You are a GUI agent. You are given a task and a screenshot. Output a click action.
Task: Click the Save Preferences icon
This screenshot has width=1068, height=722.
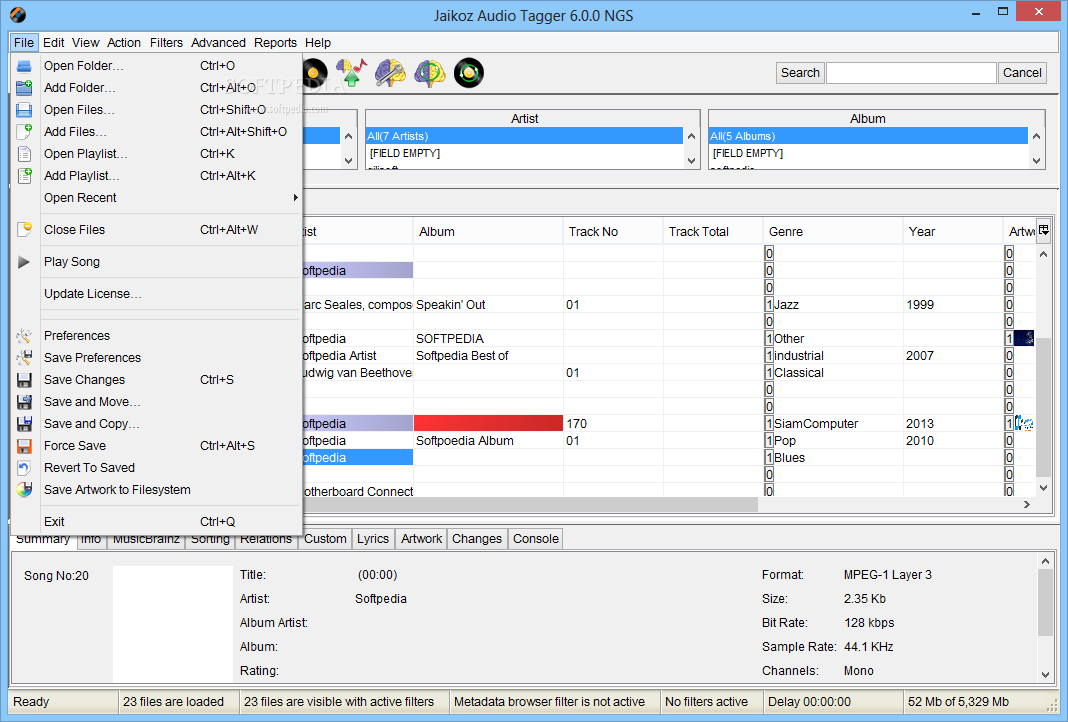point(24,358)
